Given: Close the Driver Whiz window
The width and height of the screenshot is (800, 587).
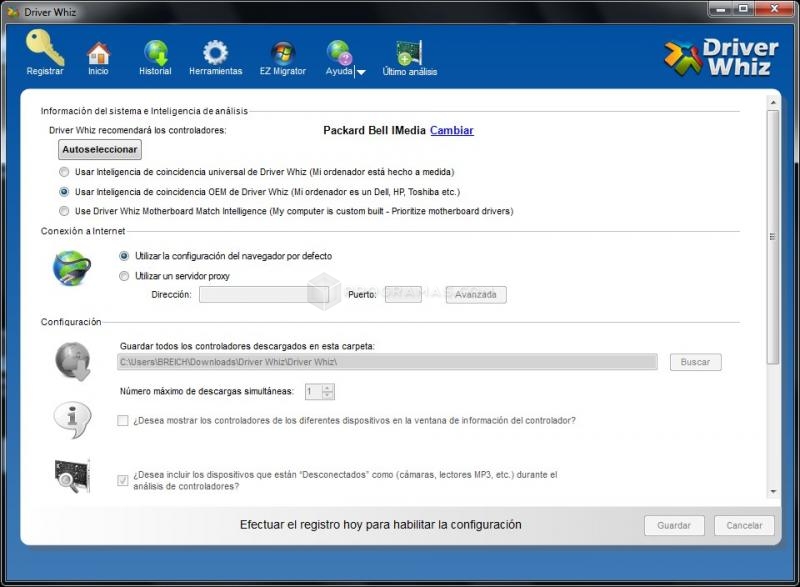Looking at the screenshot, I should [774, 9].
